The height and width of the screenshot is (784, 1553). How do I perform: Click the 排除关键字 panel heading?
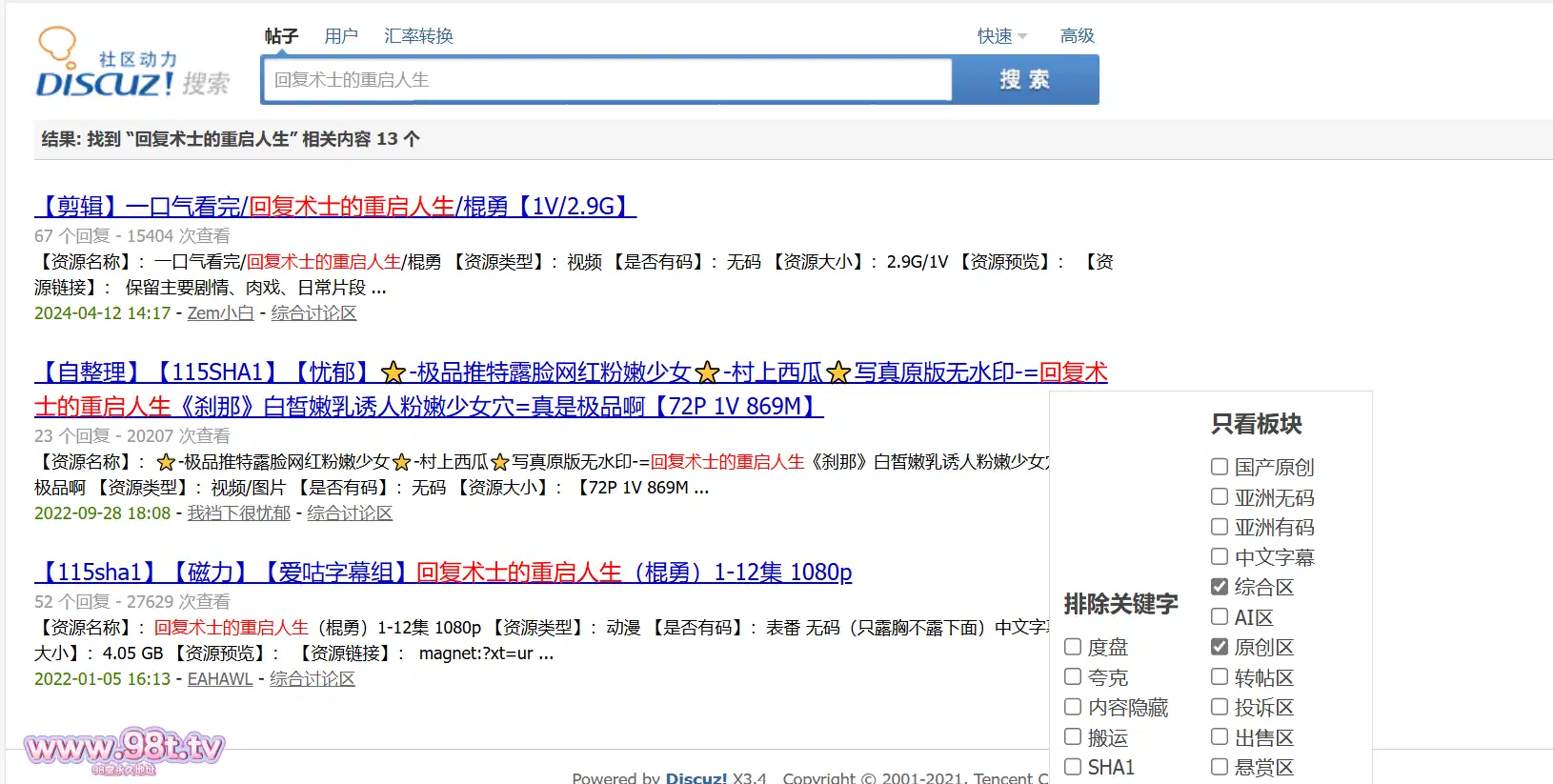[x=1121, y=604]
